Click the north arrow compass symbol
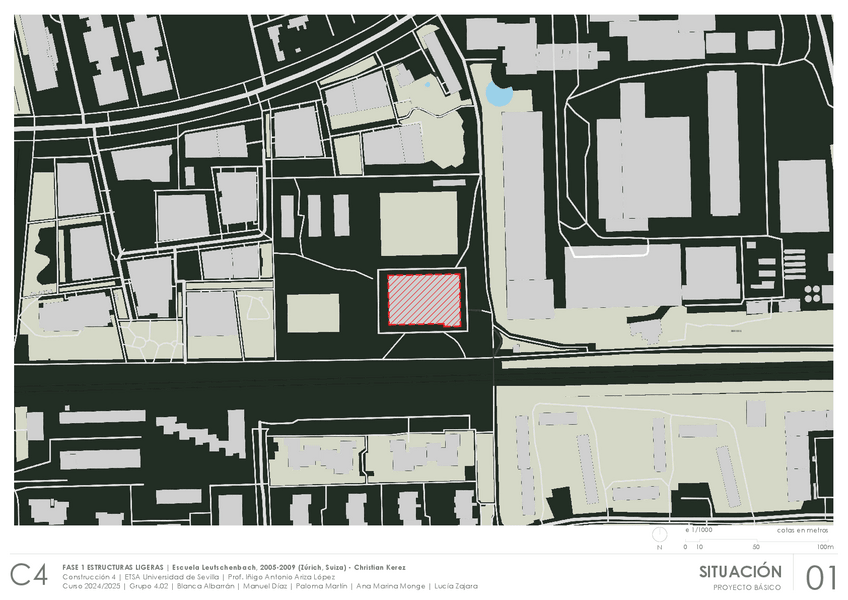The image size is (848, 600). tap(659, 536)
